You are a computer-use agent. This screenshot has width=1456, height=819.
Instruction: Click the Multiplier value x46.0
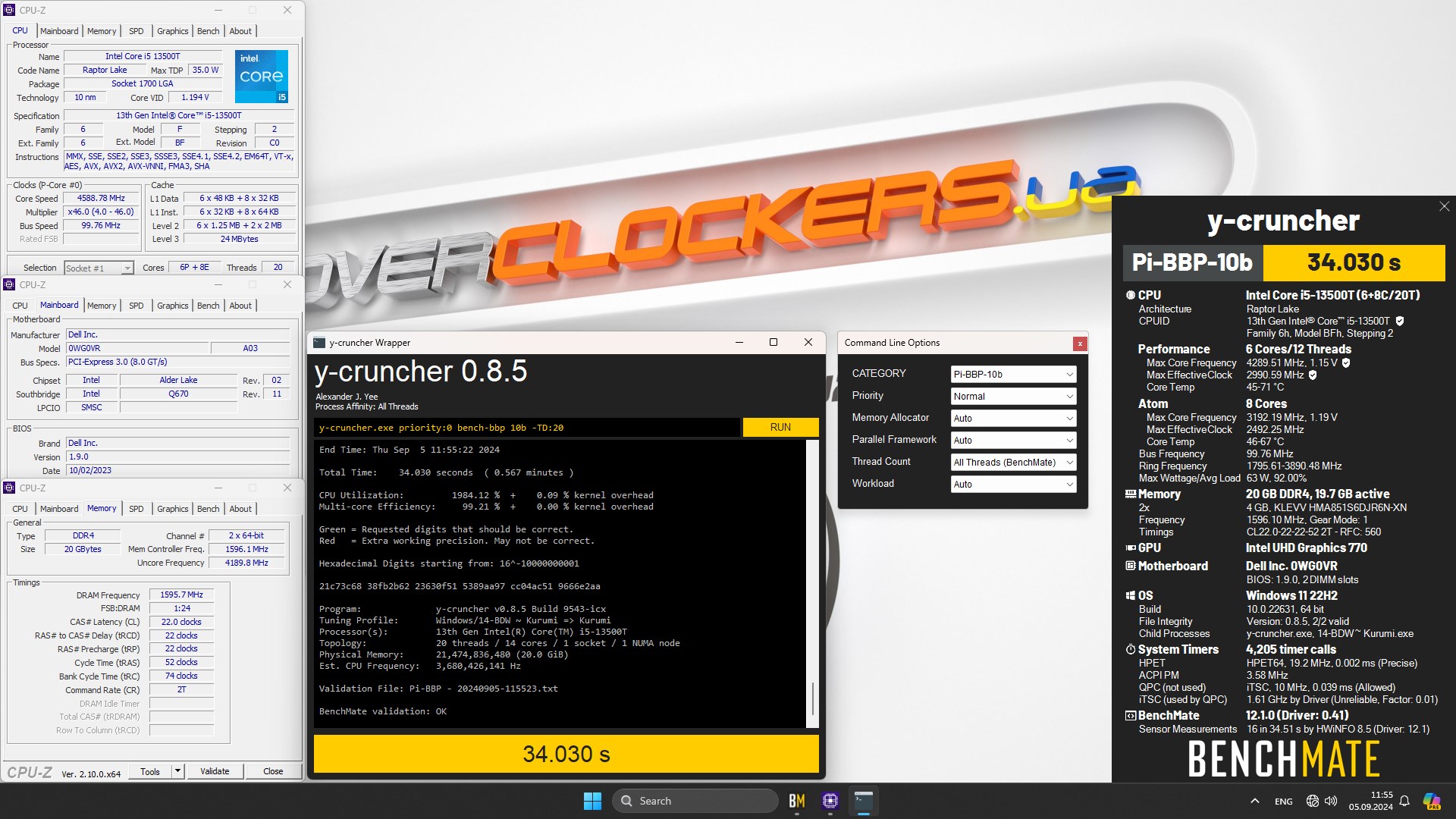[102, 212]
